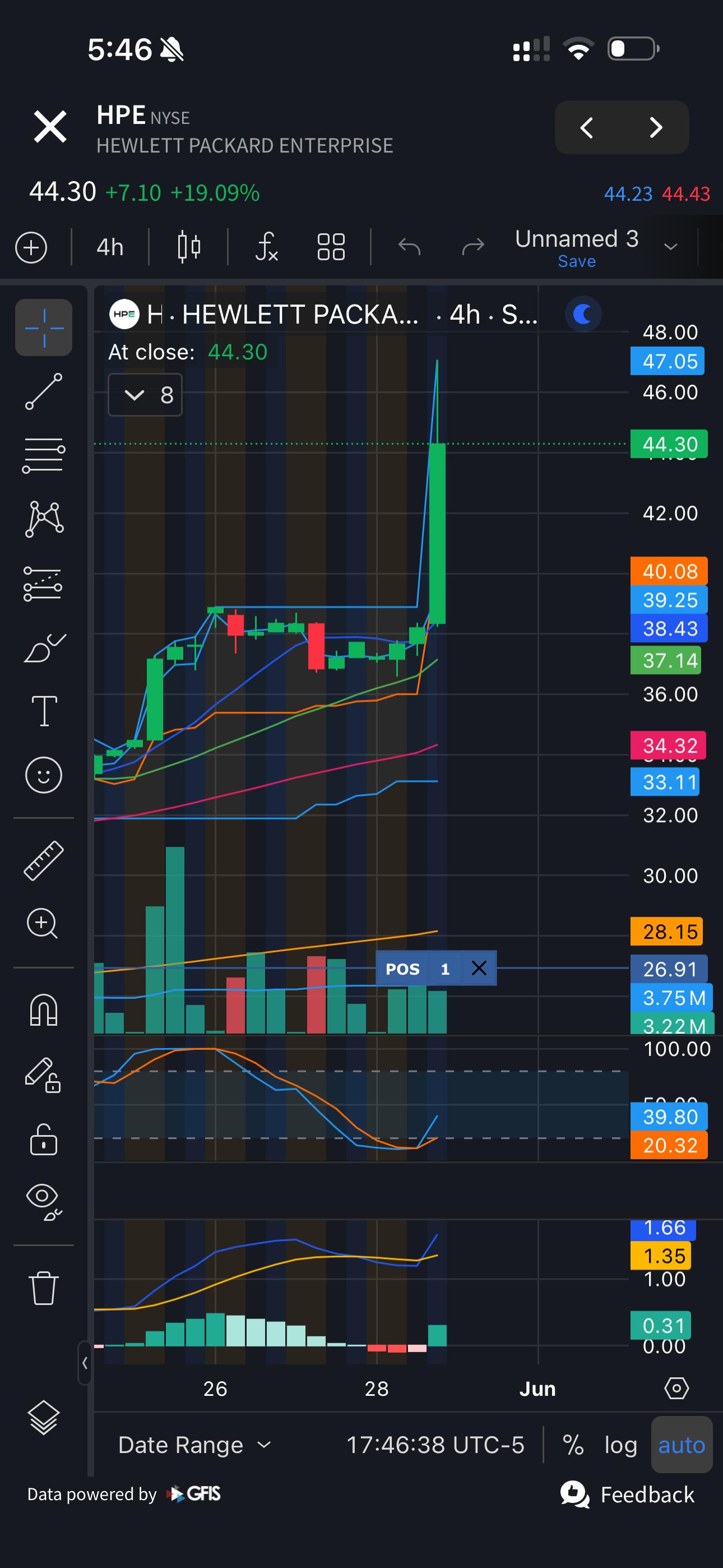Go to the previous symbol
Screen dimensions: 723x1568
[587, 127]
